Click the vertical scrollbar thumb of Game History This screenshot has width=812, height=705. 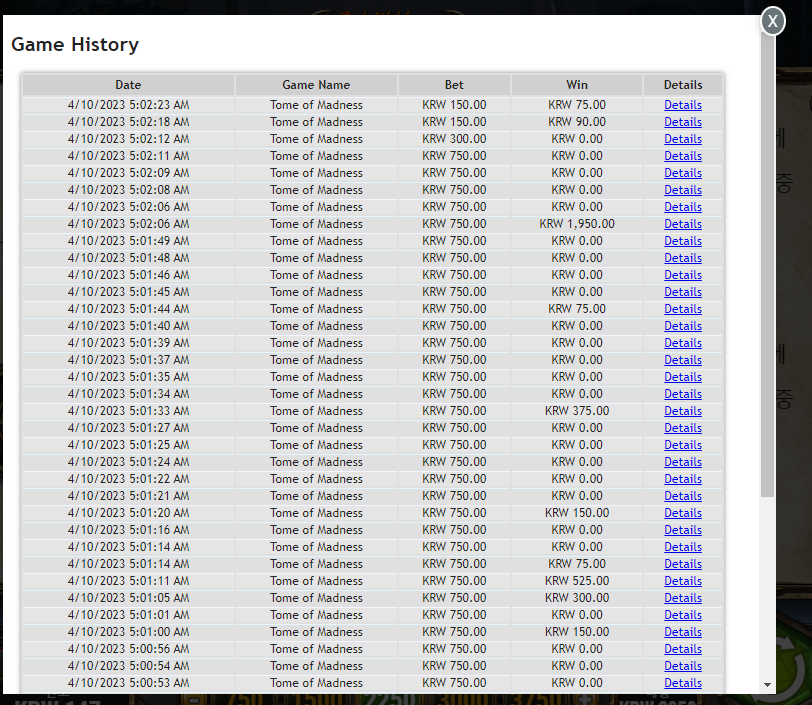(x=767, y=264)
